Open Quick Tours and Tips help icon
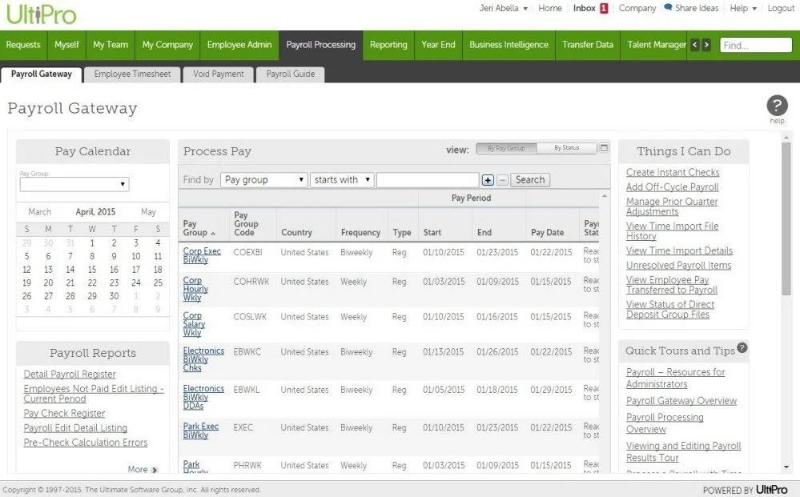 pos(742,347)
